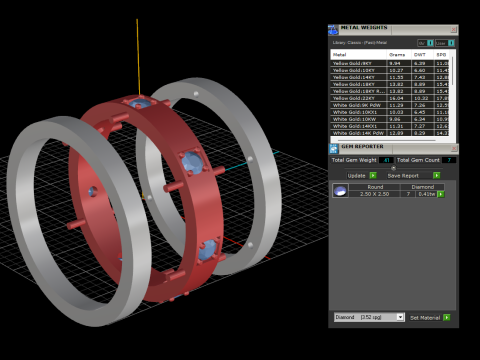Screen dimensions: 480x360
Task: Click the green arrow beside Update
Action: coord(373,175)
